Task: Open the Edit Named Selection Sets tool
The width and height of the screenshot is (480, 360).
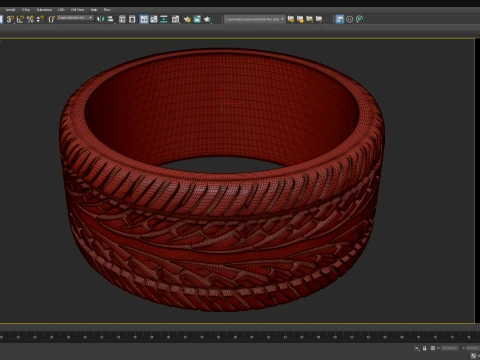Action: (x=51, y=19)
